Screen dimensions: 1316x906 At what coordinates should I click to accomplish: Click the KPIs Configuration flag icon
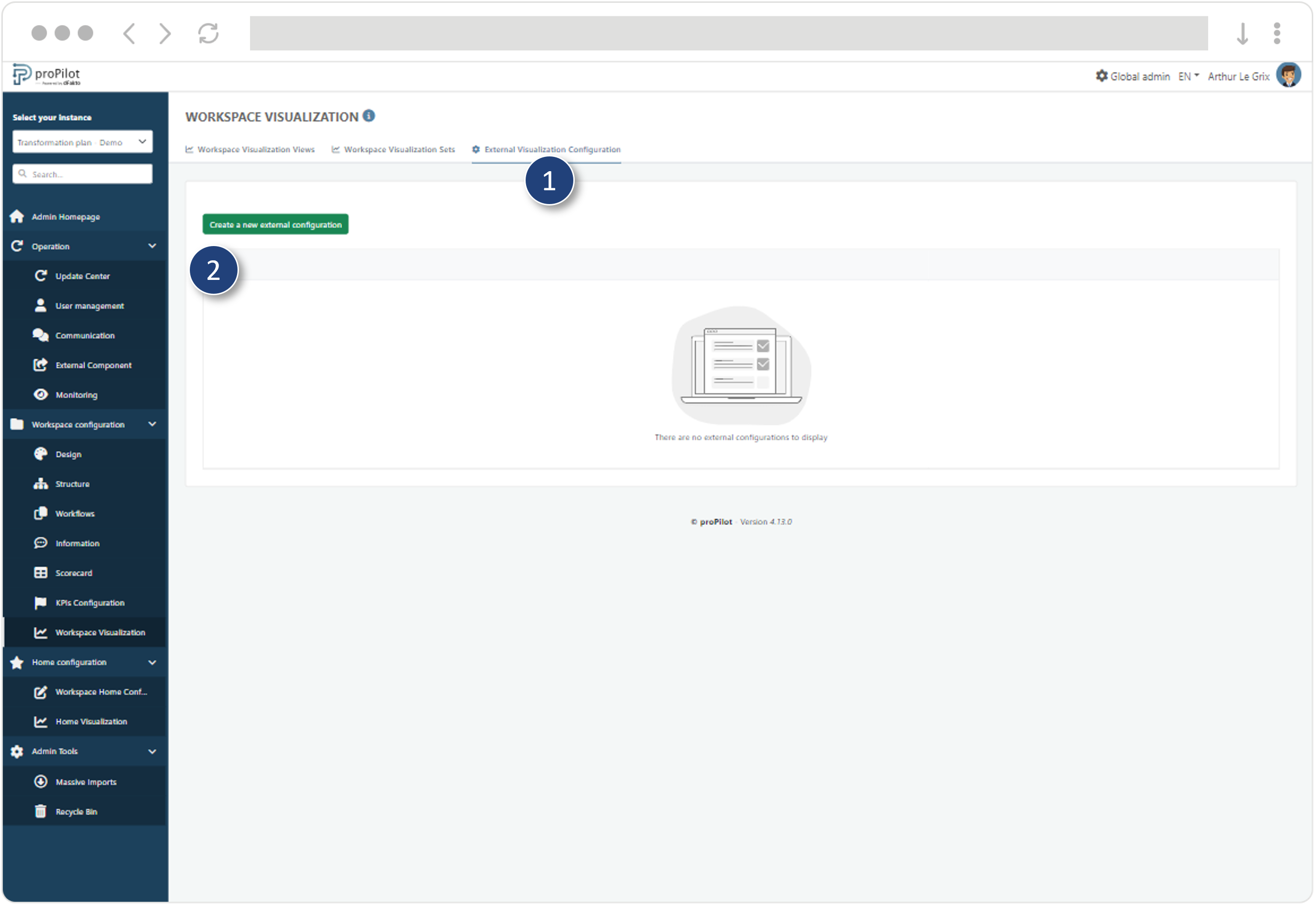(x=41, y=603)
